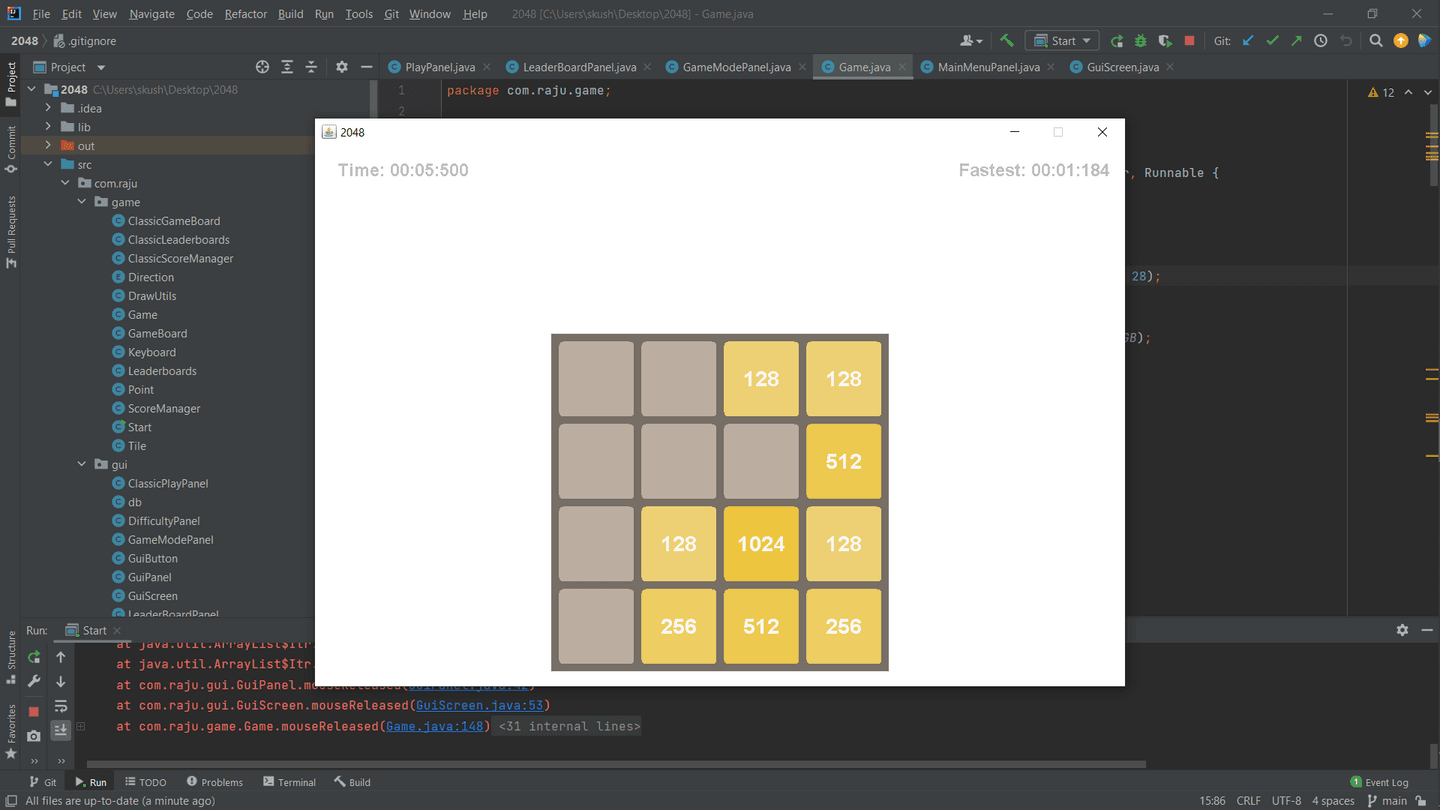Toggle the Pull Requests side tab

coord(11,232)
